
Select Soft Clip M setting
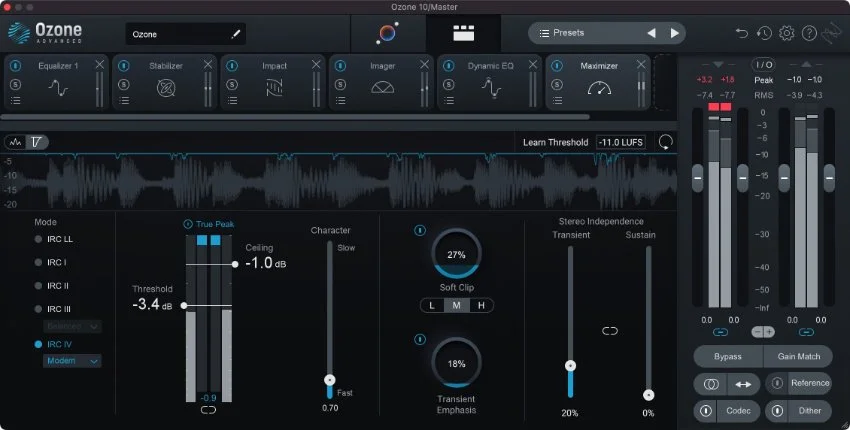(456, 305)
